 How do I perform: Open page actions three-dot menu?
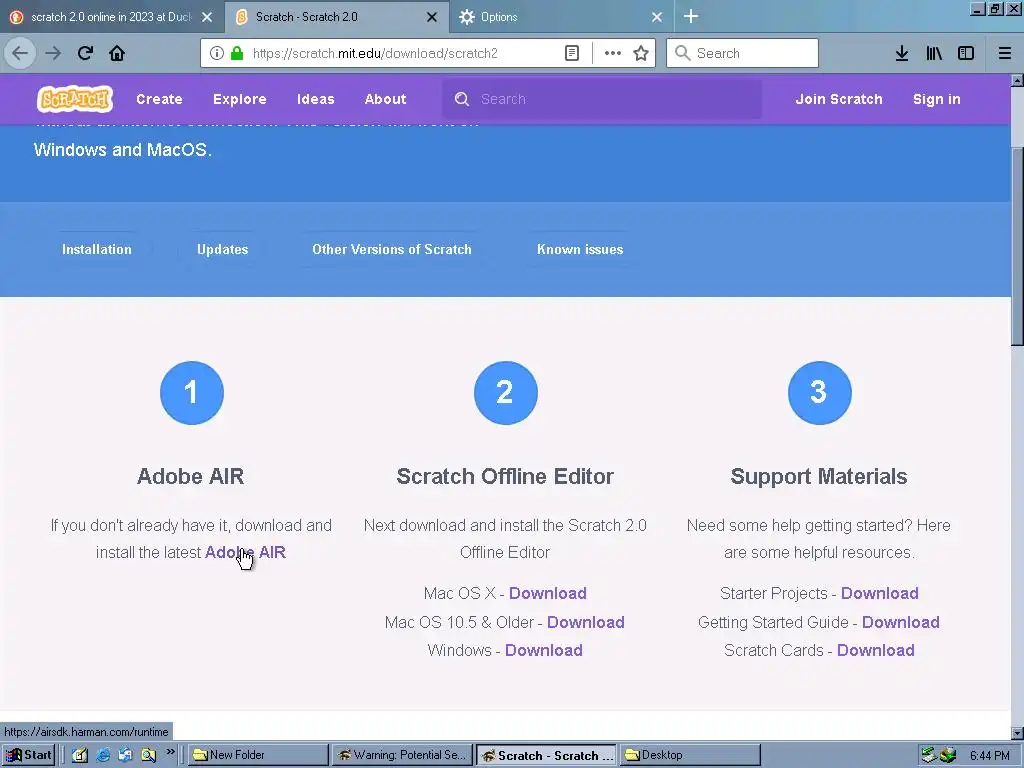(613, 53)
